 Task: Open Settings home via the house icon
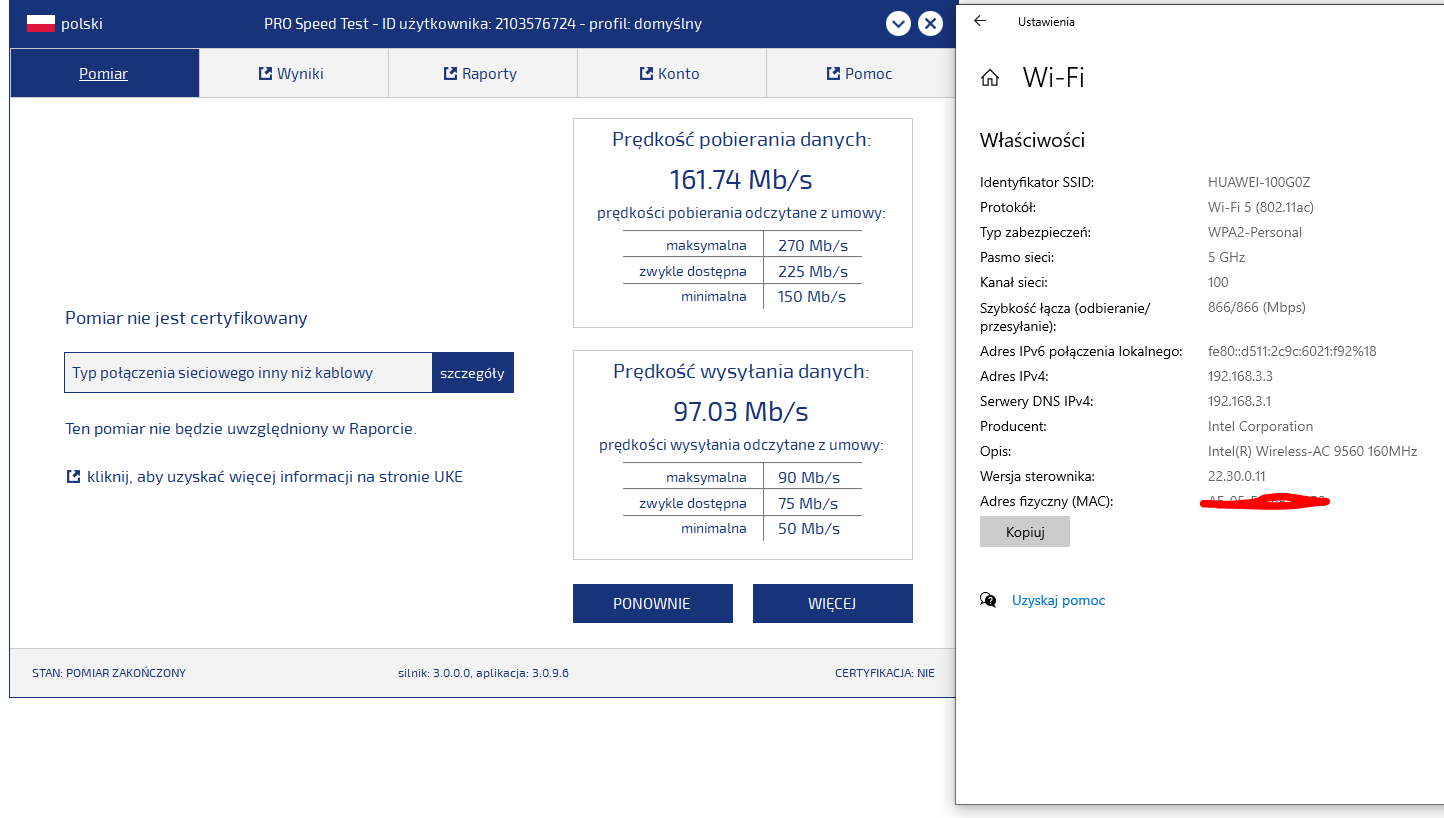pos(990,78)
